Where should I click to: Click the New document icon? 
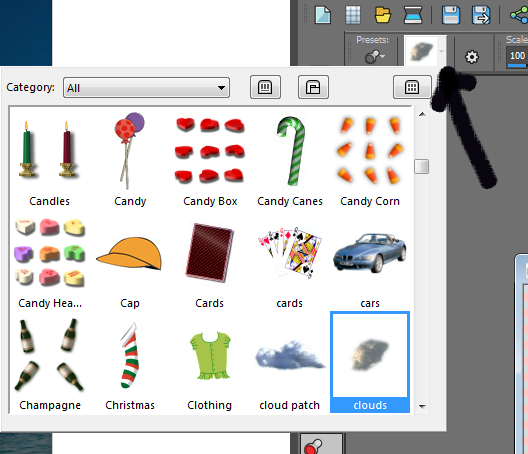(322, 15)
